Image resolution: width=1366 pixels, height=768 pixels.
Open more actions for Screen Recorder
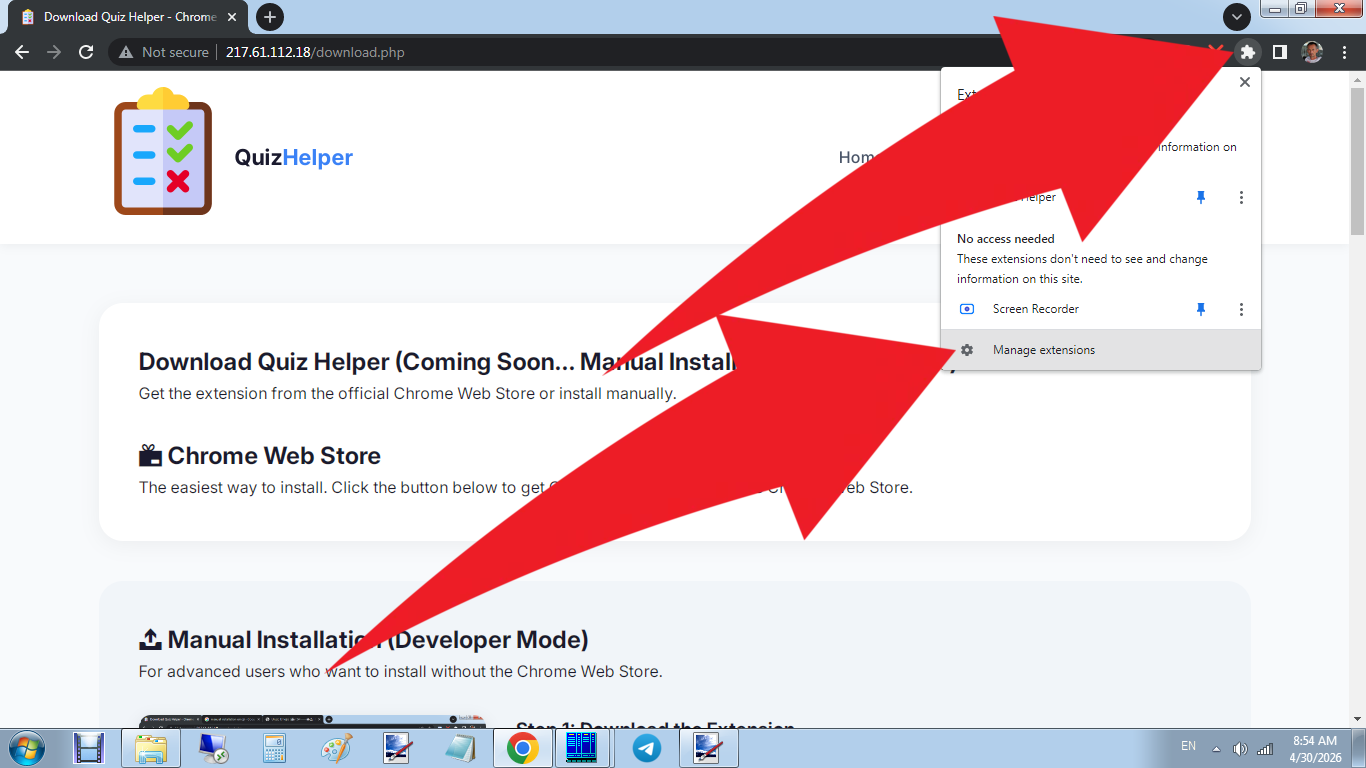point(1241,310)
